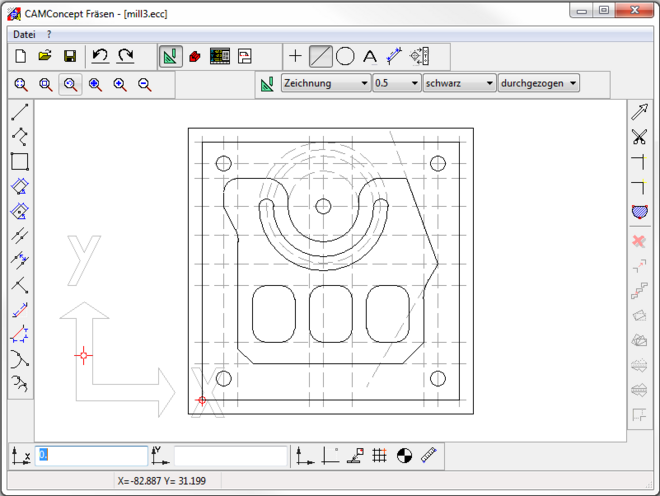Undo the last action
The height and width of the screenshot is (496, 660).
click(100, 57)
